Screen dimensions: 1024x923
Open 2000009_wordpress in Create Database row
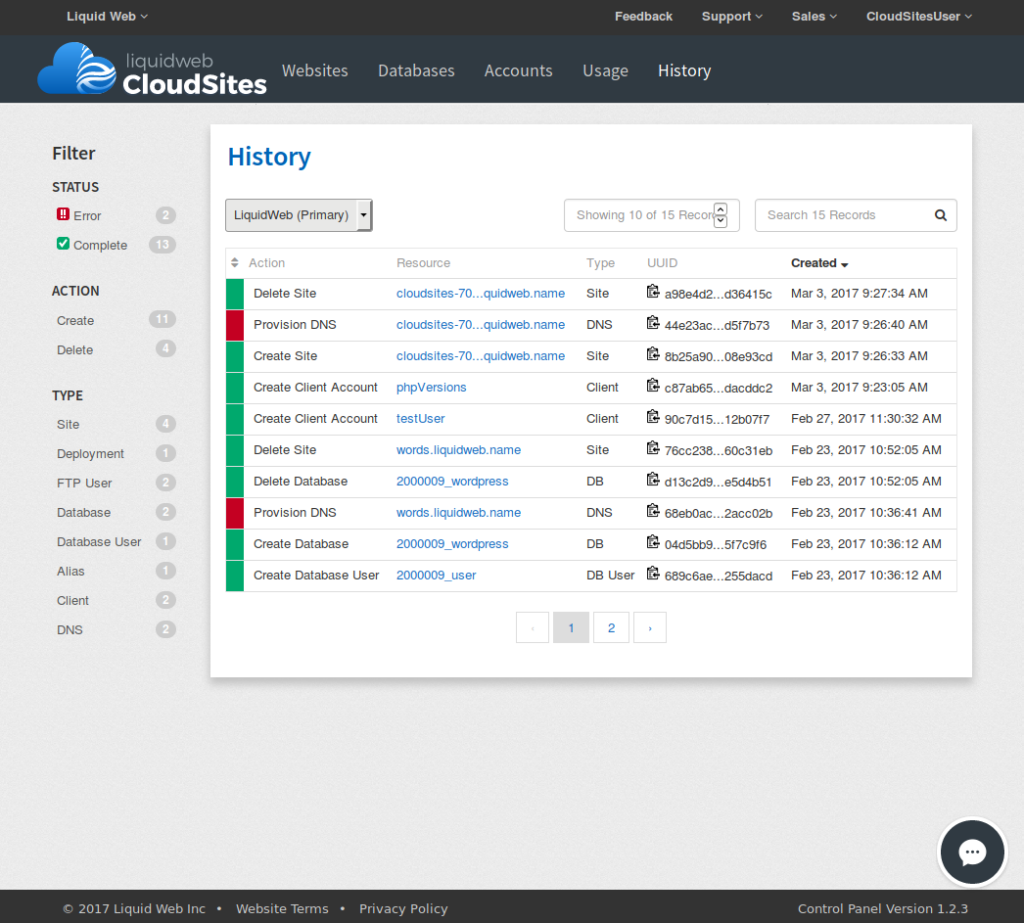[x=452, y=544]
